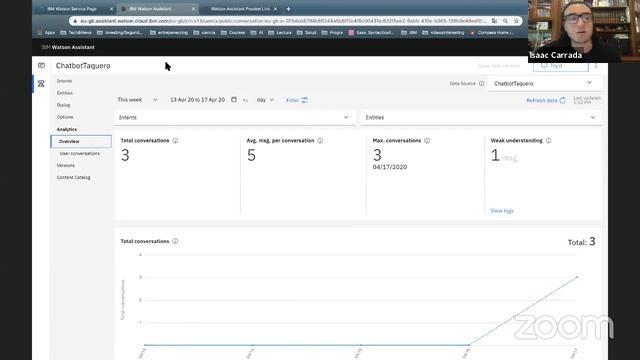Open the skill overflow menu dots
640x360 pixels.
point(596,66)
